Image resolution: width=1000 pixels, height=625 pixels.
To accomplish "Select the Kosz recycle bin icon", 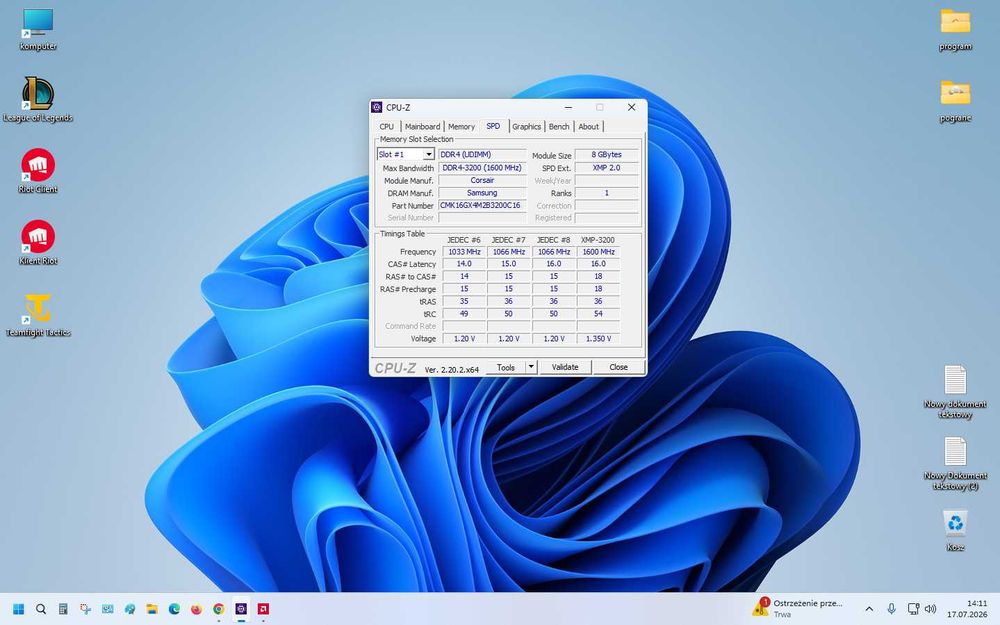I will tap(955, 529).
